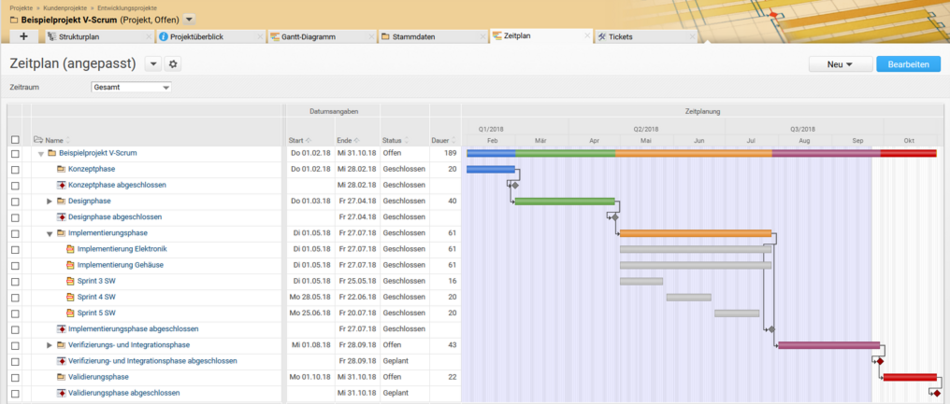Click the Sprint 3 SW task icon

click(x=70, y=281)
